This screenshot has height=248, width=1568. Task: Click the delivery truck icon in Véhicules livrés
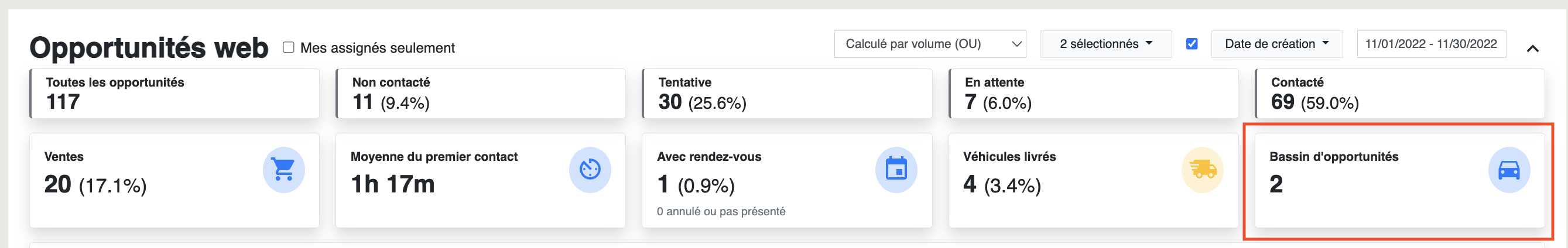tap(1202, 170)
